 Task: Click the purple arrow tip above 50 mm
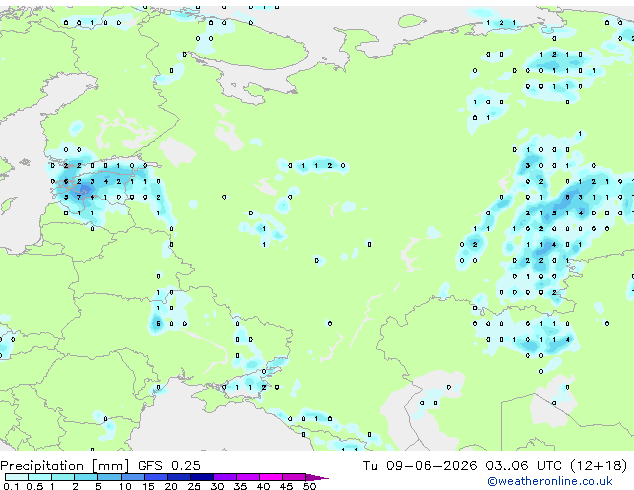pos(317,477)
